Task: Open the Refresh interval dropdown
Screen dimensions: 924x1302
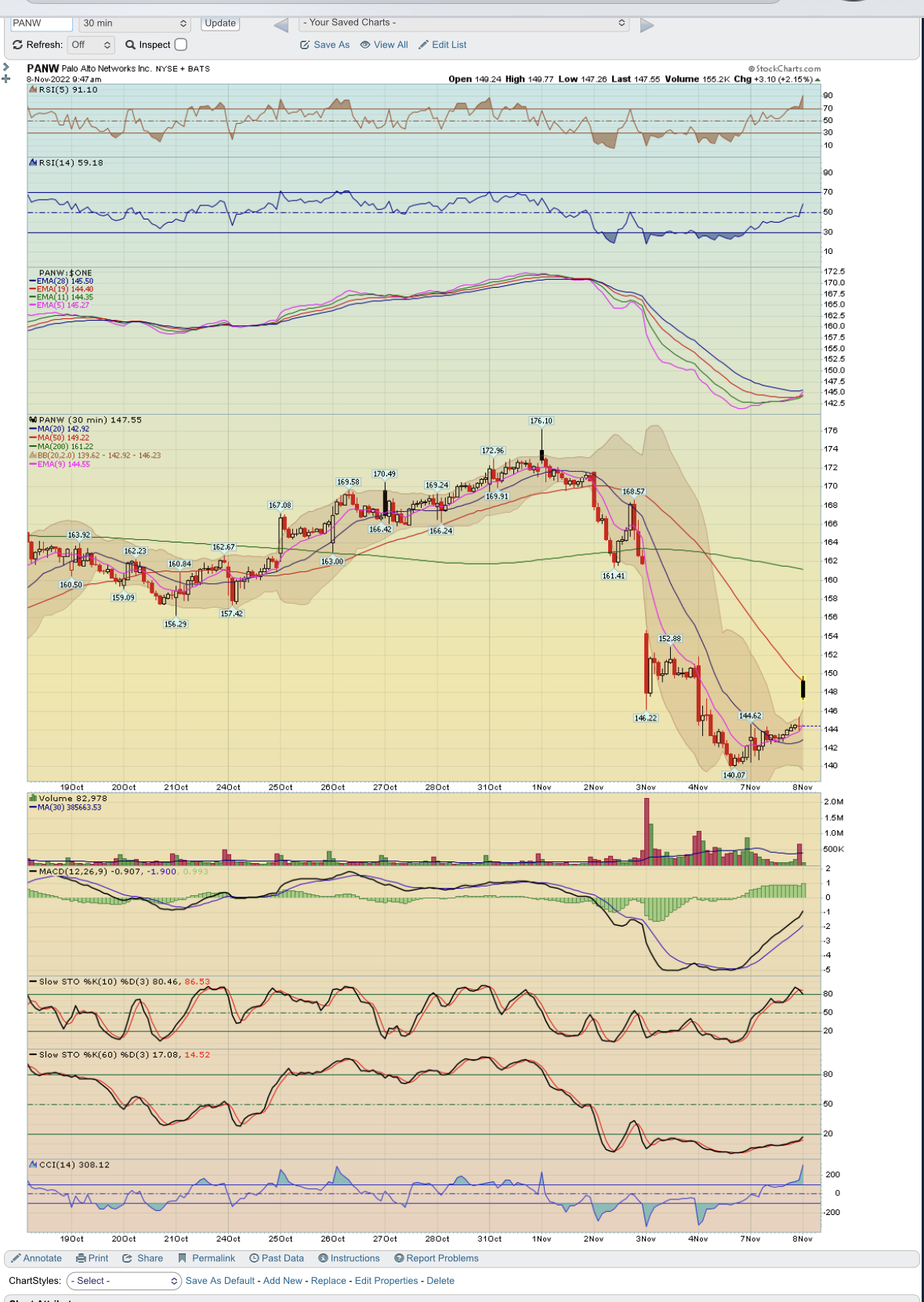Action: pos(91,45)
